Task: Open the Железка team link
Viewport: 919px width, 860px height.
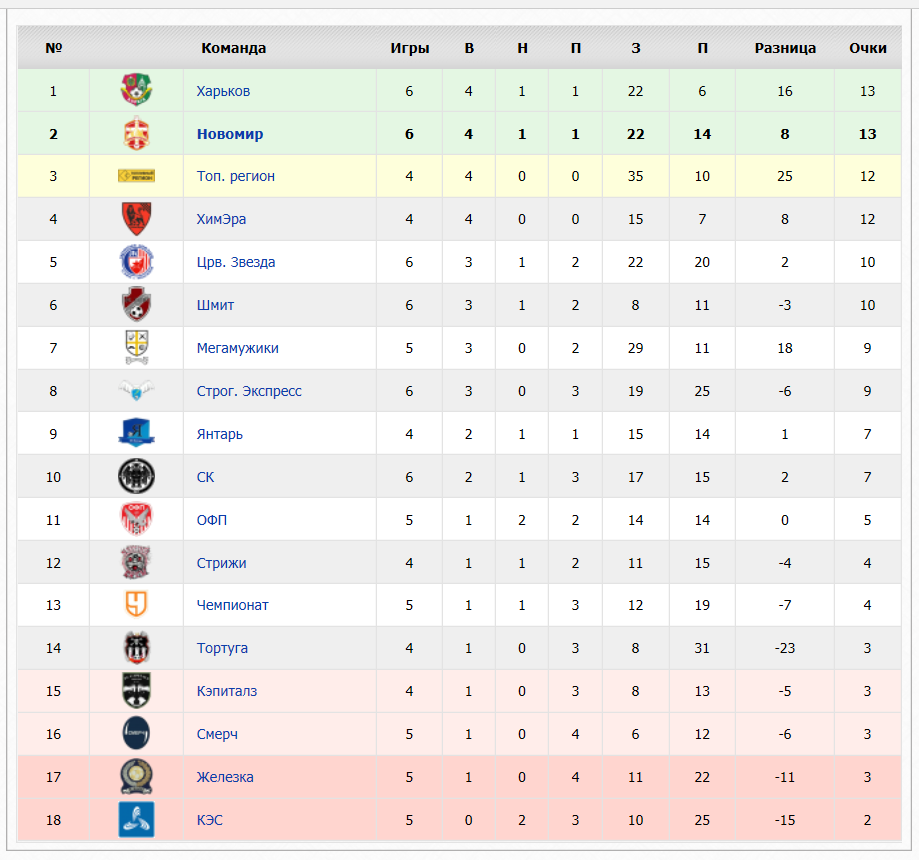Action: (225, 777)
